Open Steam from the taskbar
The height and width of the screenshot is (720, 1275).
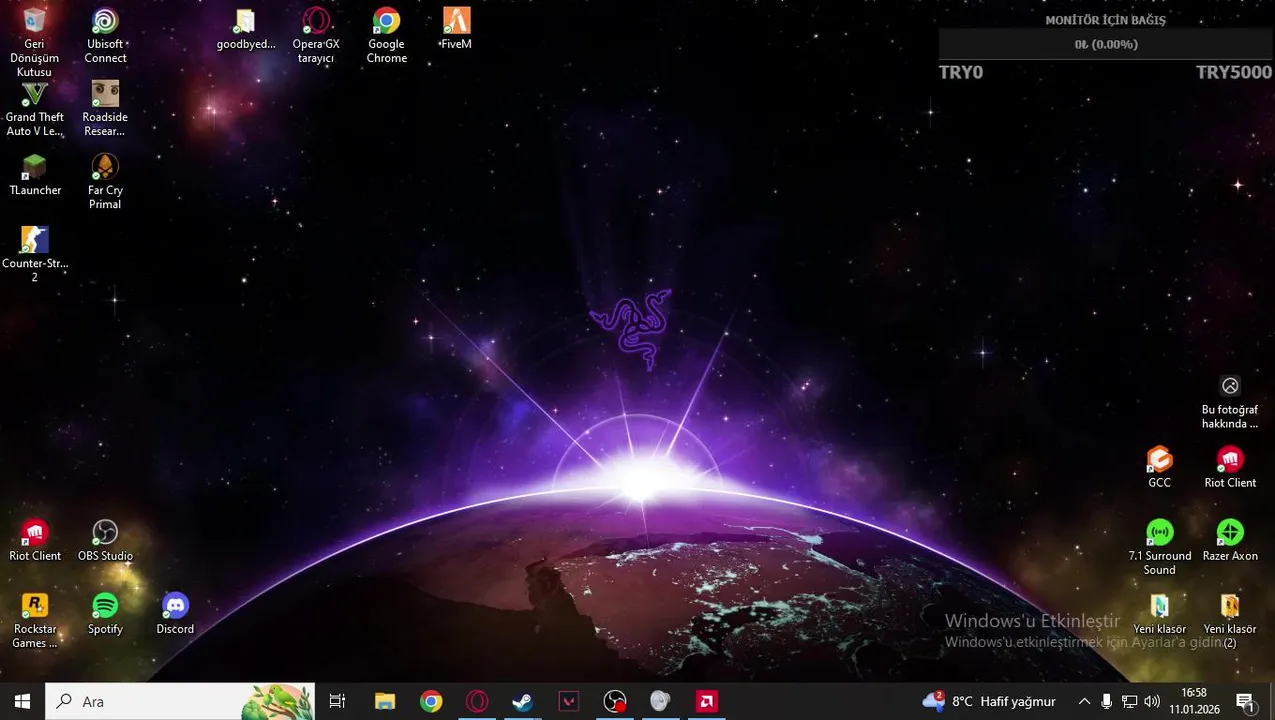[523, 701]
